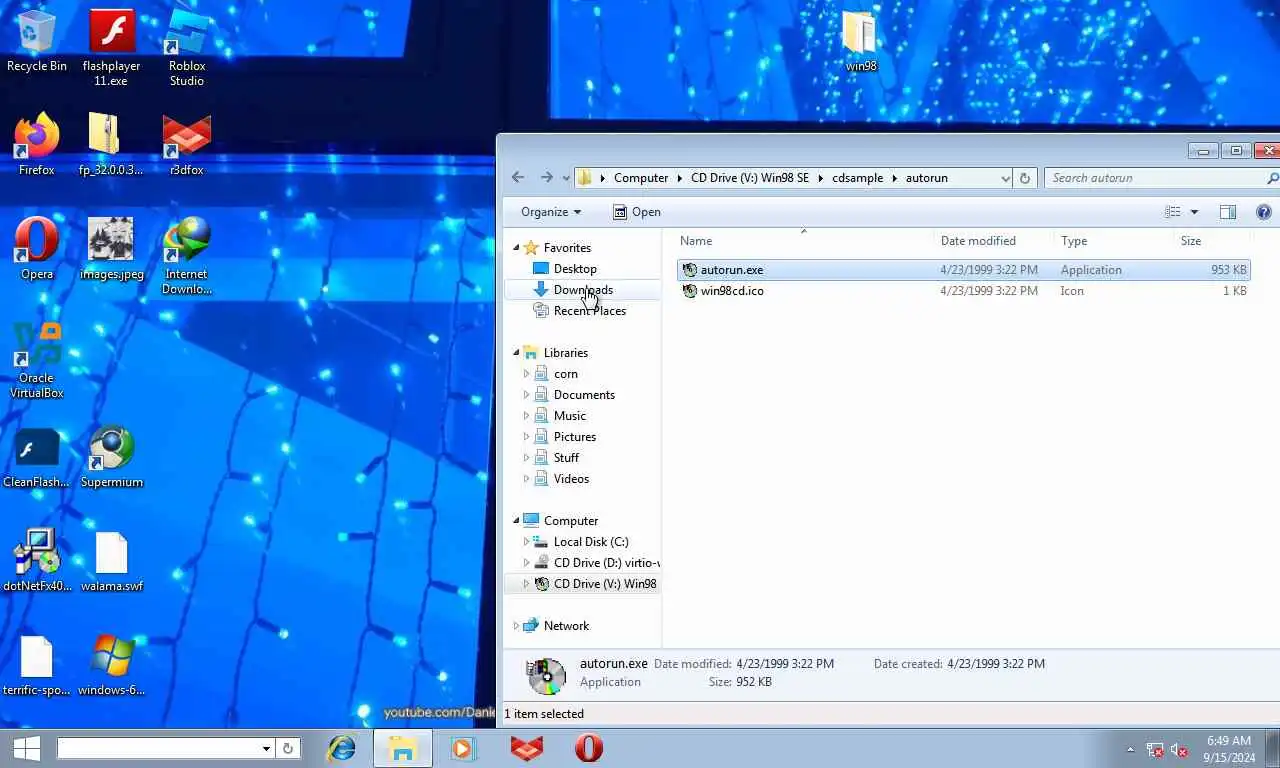Change the view using the views icon
The width and height of the screenshot is (1280, 768).
(x=1173, y=212)
